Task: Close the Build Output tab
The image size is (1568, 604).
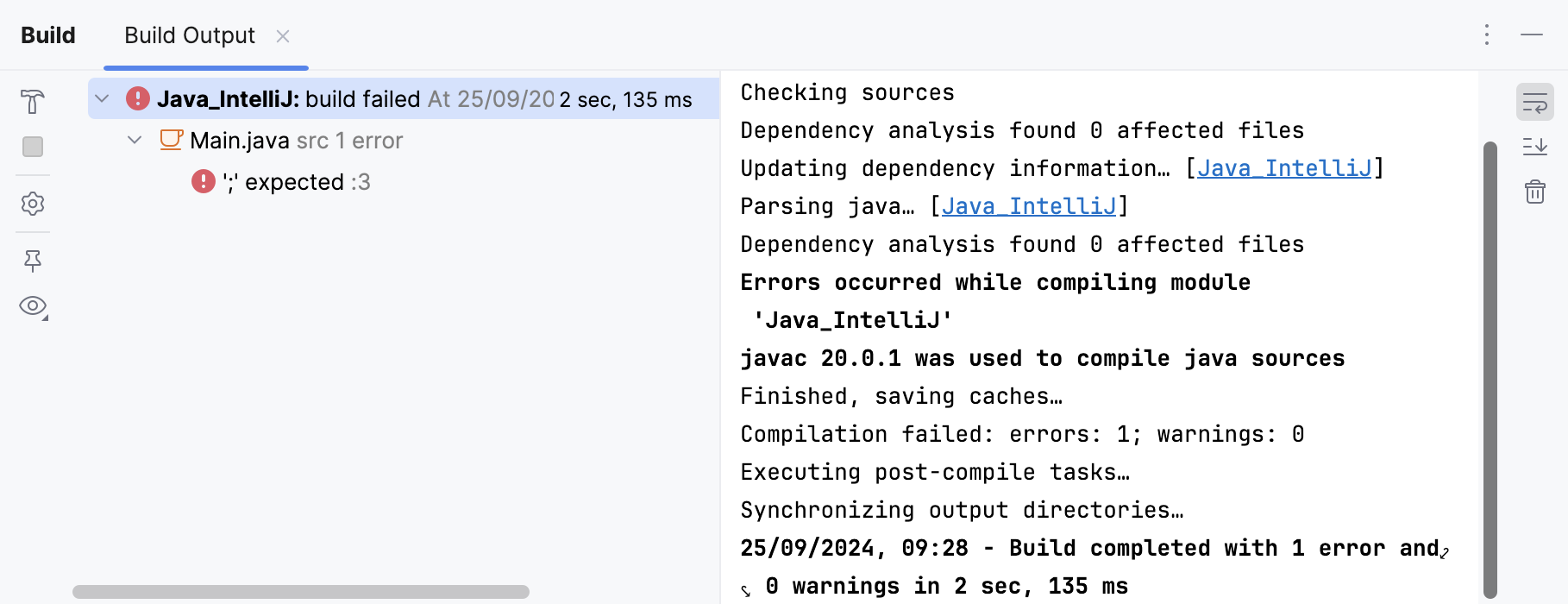Action: [x=283, y=36]
